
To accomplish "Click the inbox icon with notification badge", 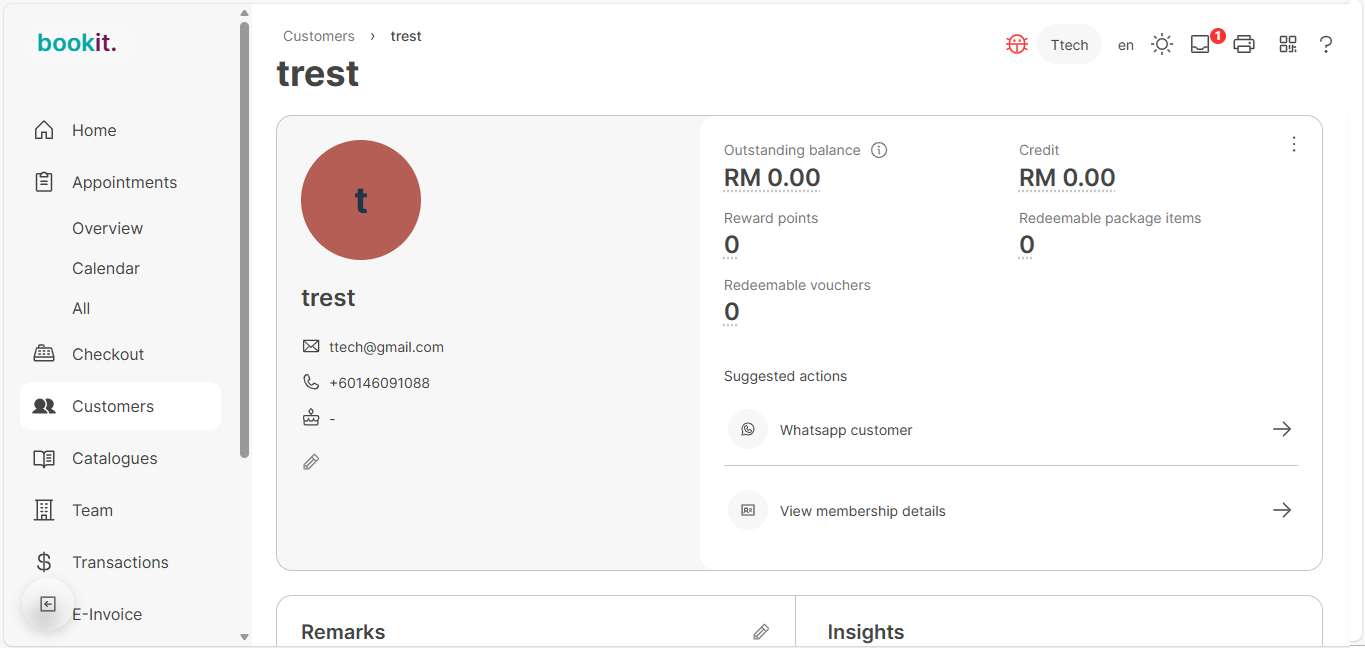I will (1199, 44).
